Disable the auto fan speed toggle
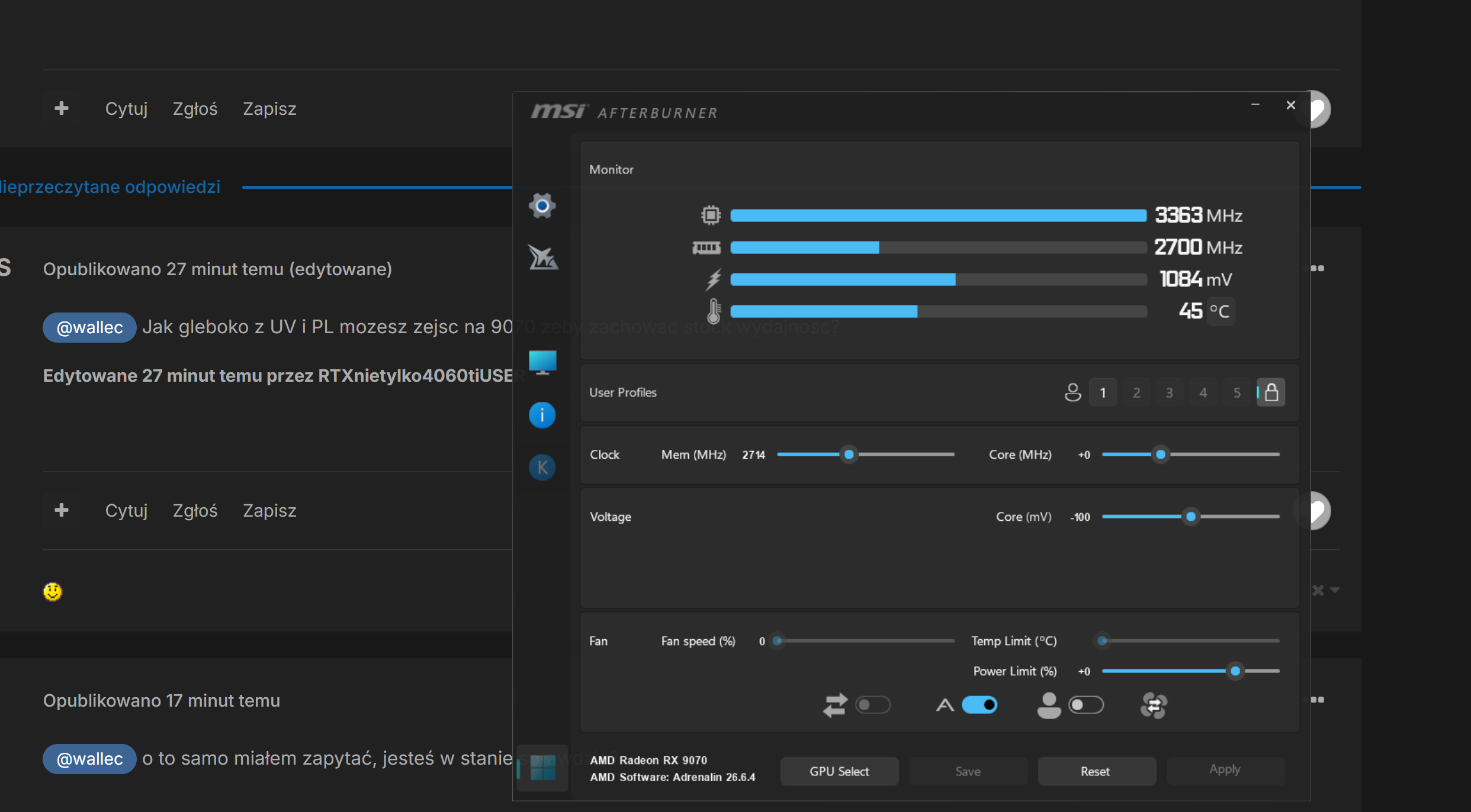This screenshot has height=812, width=1471. [979, 705]
